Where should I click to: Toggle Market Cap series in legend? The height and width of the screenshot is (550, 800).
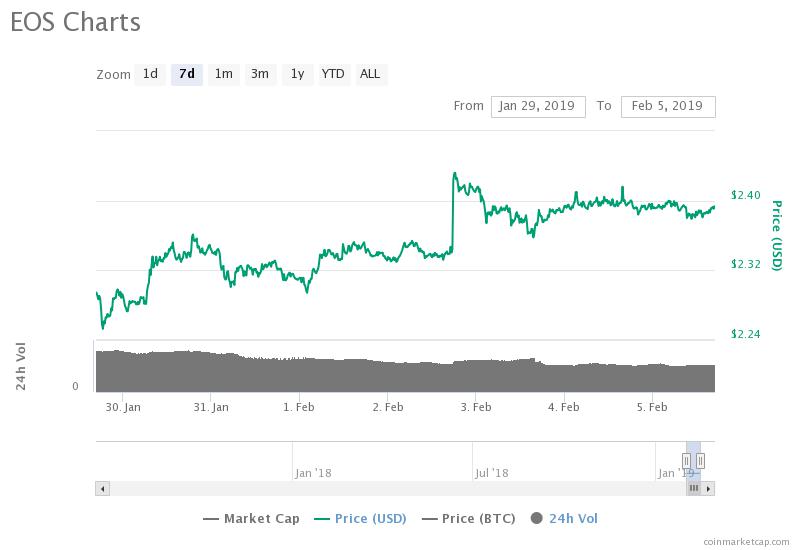pyautogui.click(x=252, y=518)
